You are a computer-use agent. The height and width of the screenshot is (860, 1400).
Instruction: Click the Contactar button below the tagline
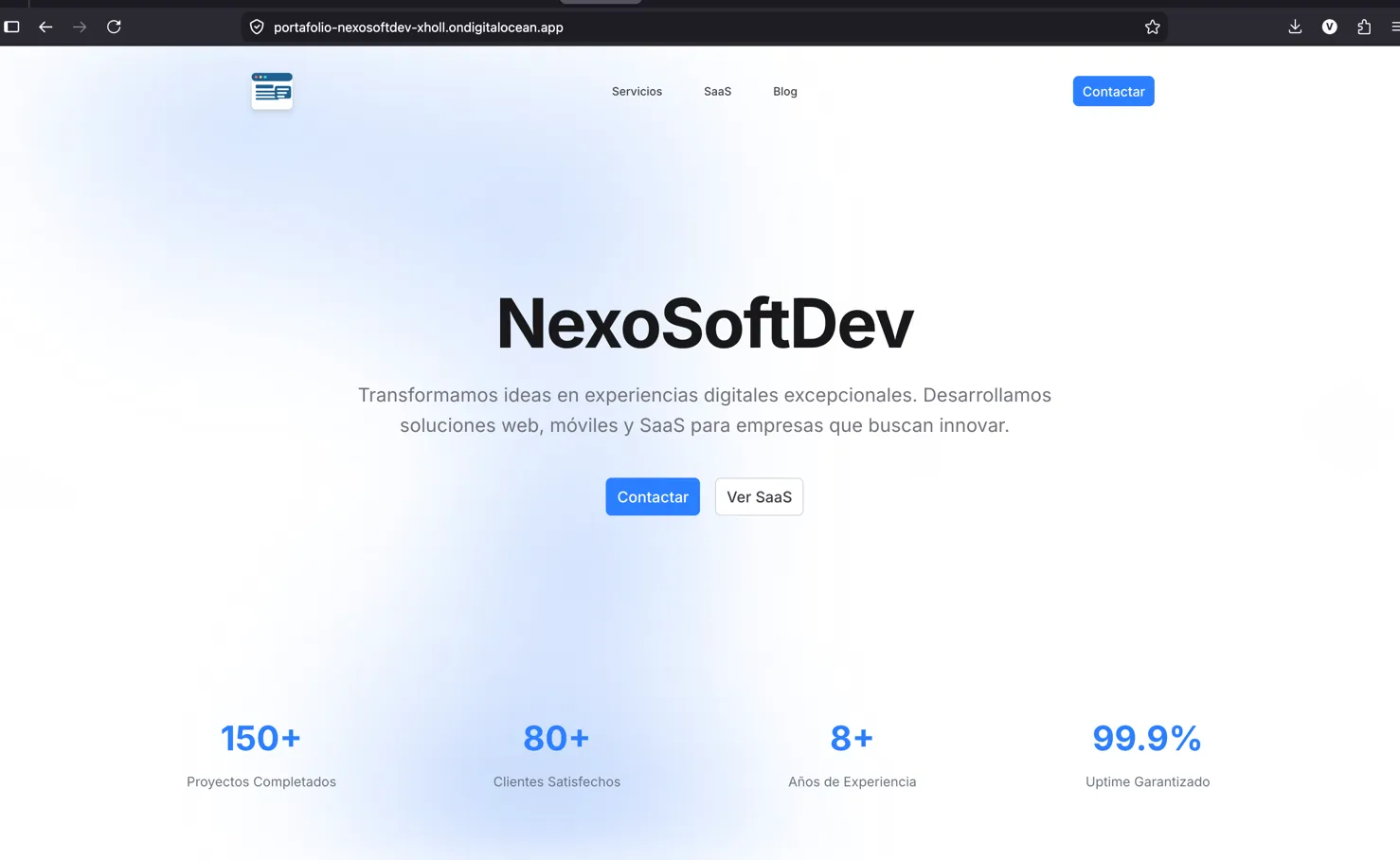[653, 496]
